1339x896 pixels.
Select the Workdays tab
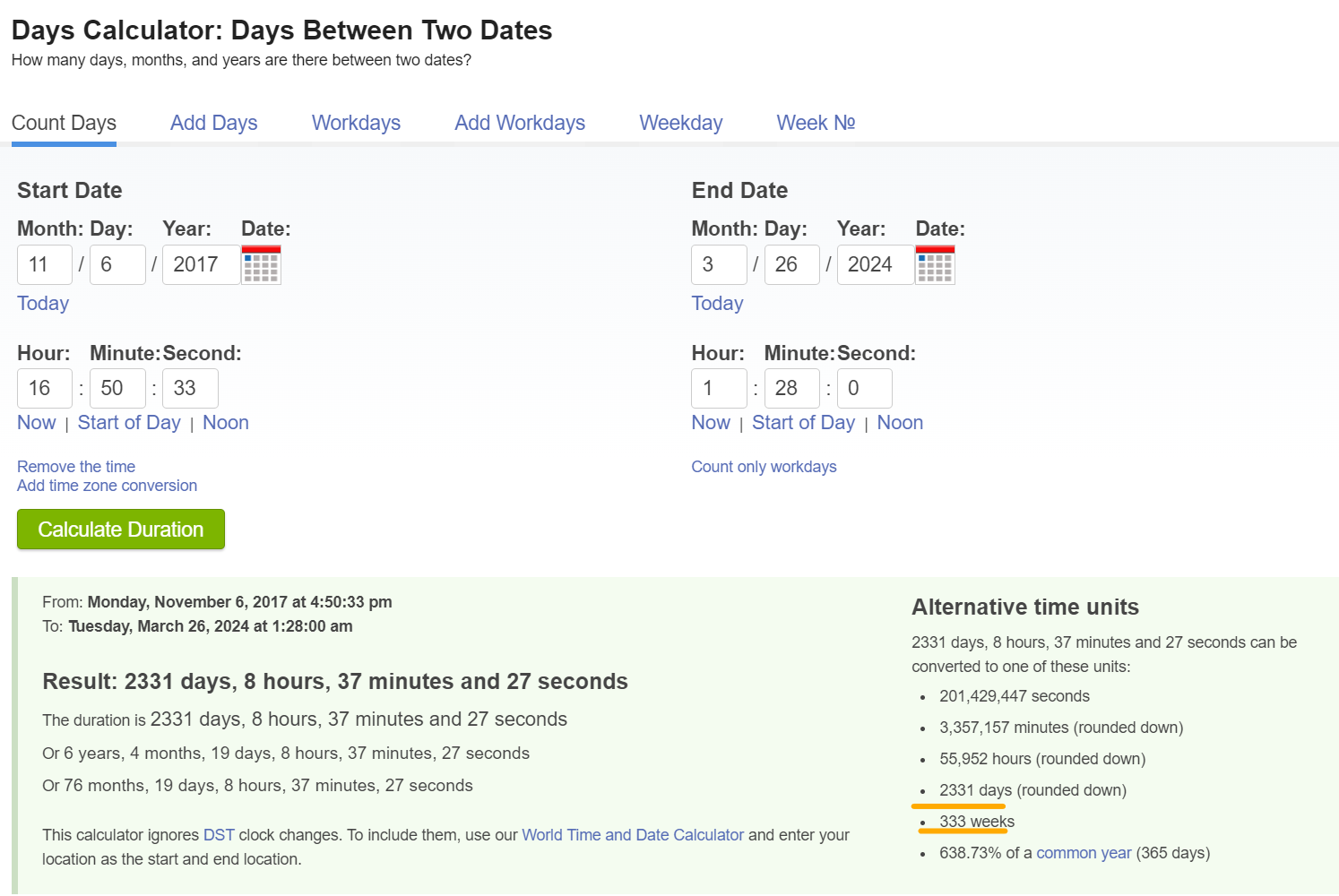pyautogui.click(x=356, y=123)
